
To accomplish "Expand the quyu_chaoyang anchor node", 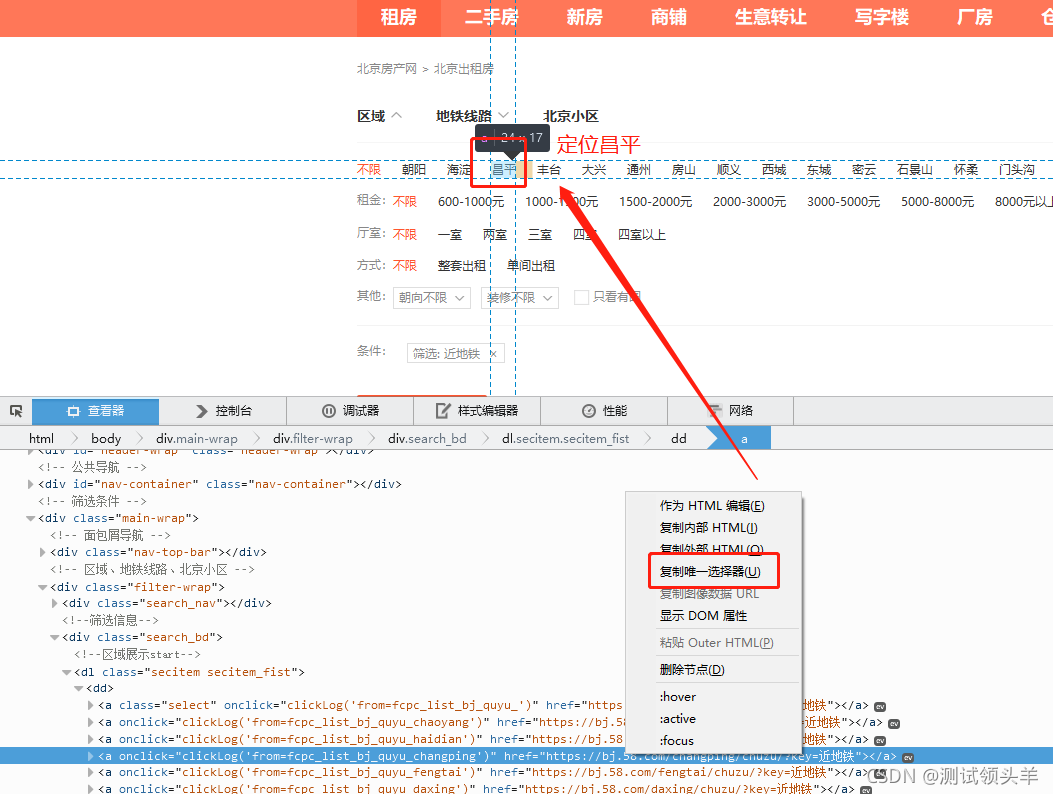I will [x=91, y=723].
